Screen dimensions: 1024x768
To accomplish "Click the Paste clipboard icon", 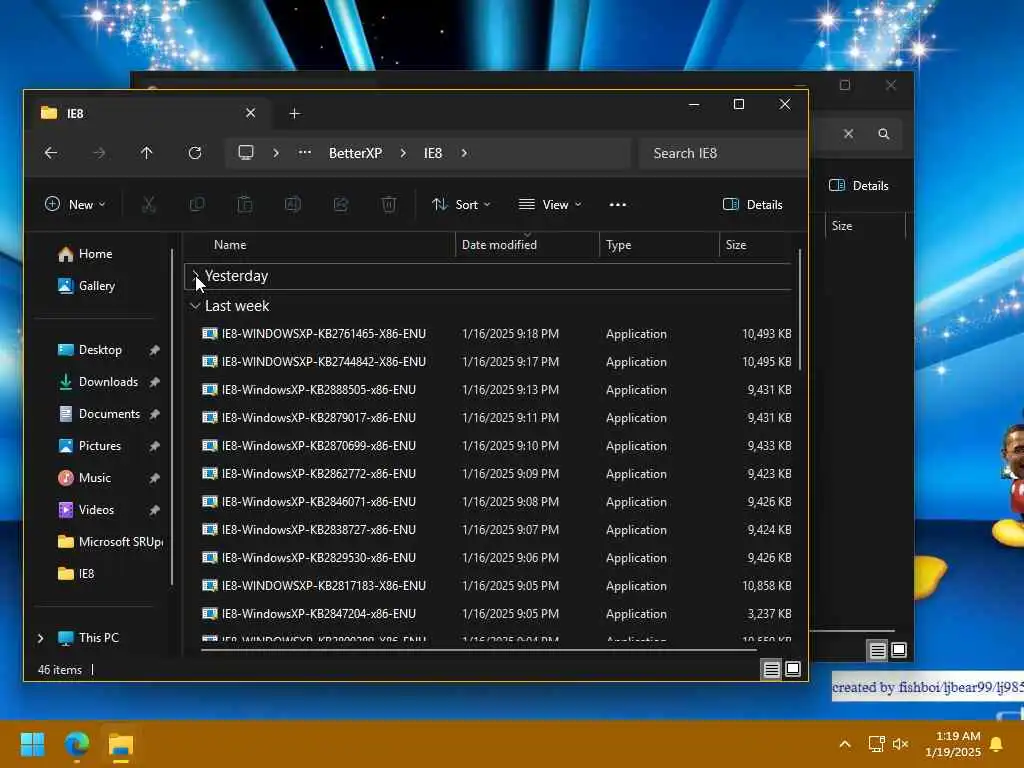I will pos(245,204).
